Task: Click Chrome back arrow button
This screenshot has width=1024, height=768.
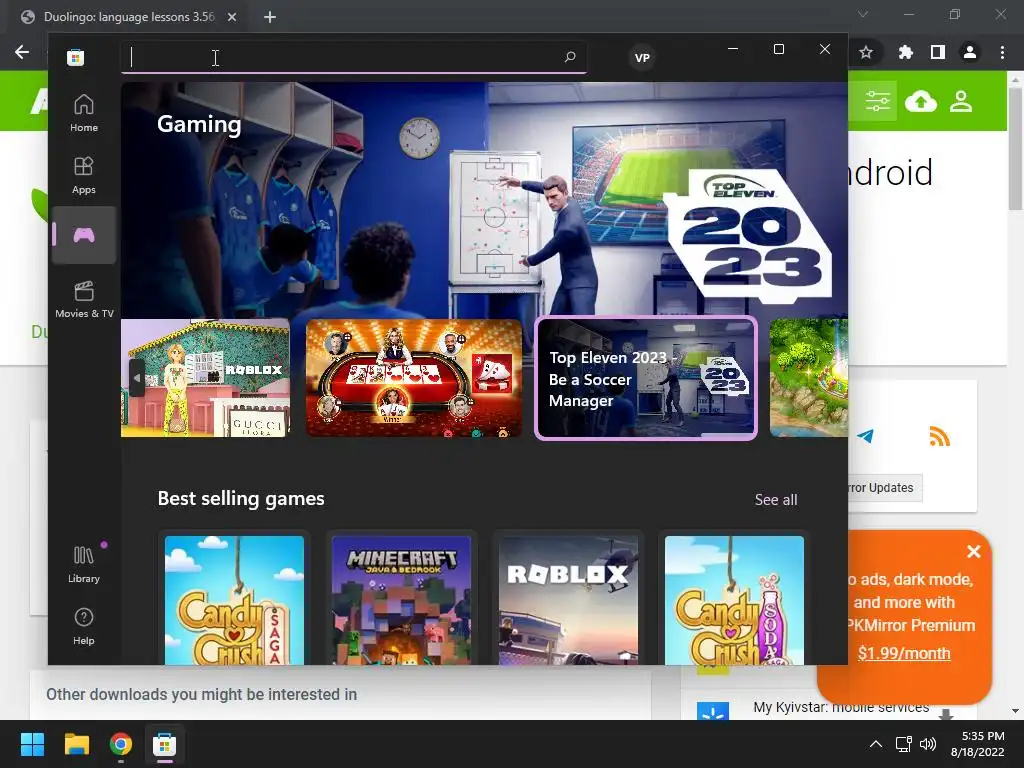Action: [22, 52]
